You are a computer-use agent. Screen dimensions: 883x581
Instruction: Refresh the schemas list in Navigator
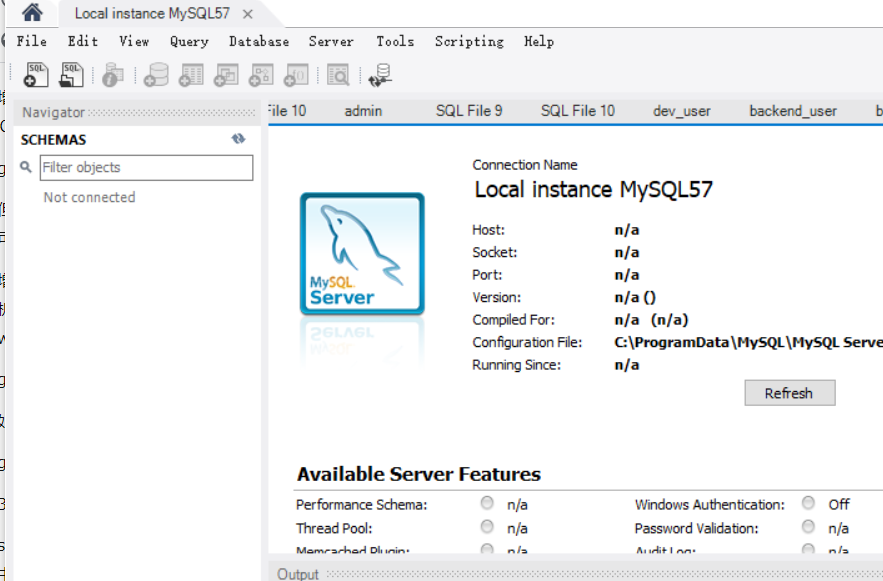point(238,139)
